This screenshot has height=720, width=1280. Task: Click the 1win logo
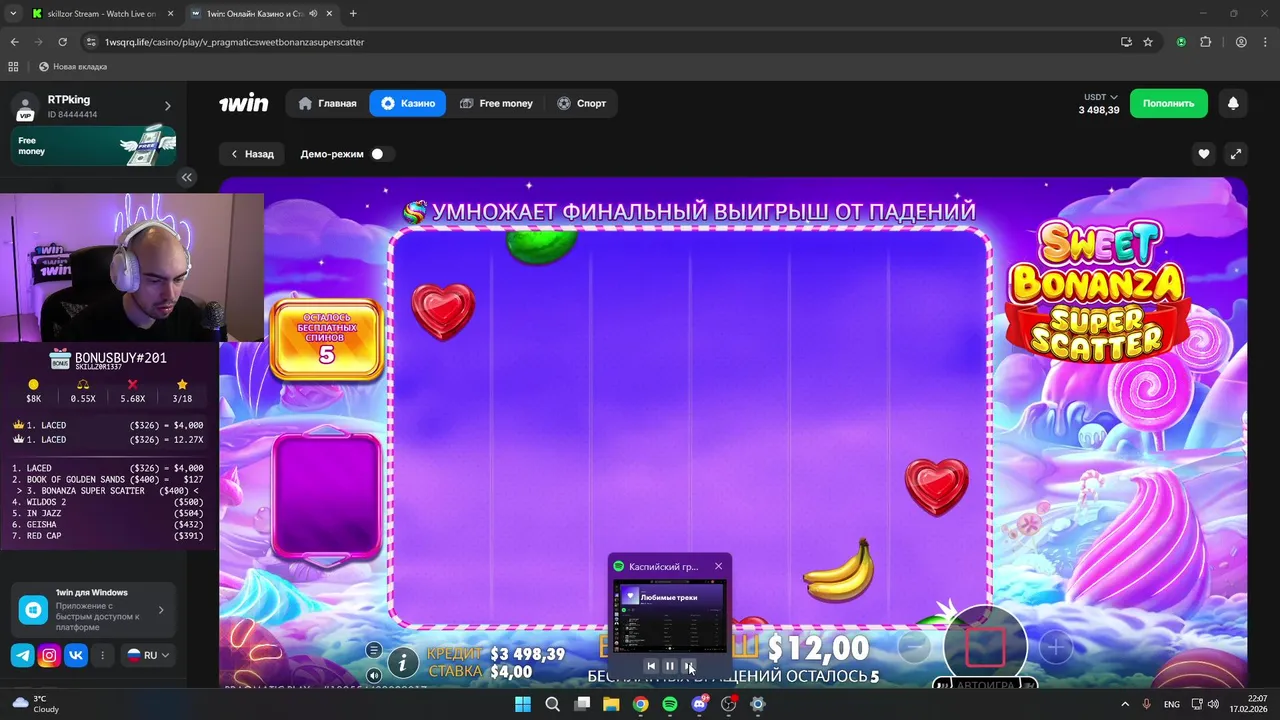point(244,103)
